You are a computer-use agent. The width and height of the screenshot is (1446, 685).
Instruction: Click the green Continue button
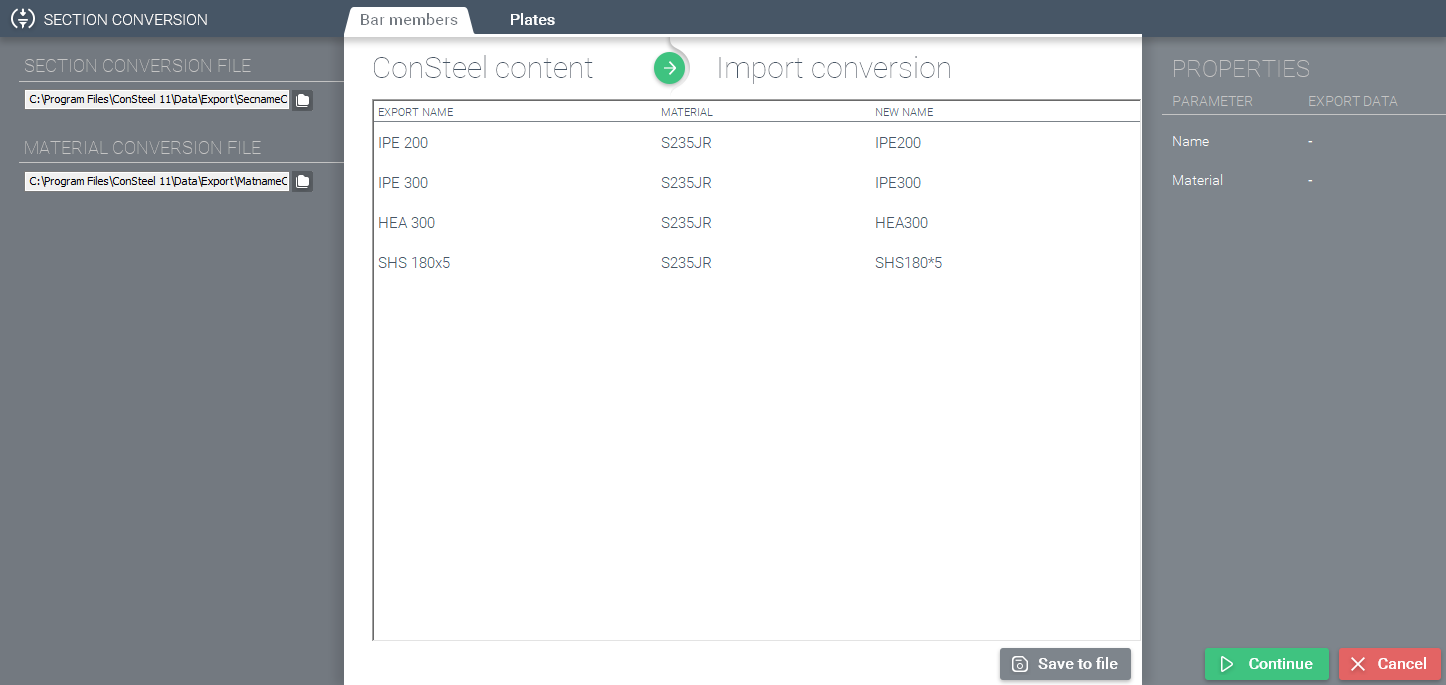[x=1267, y=664]
